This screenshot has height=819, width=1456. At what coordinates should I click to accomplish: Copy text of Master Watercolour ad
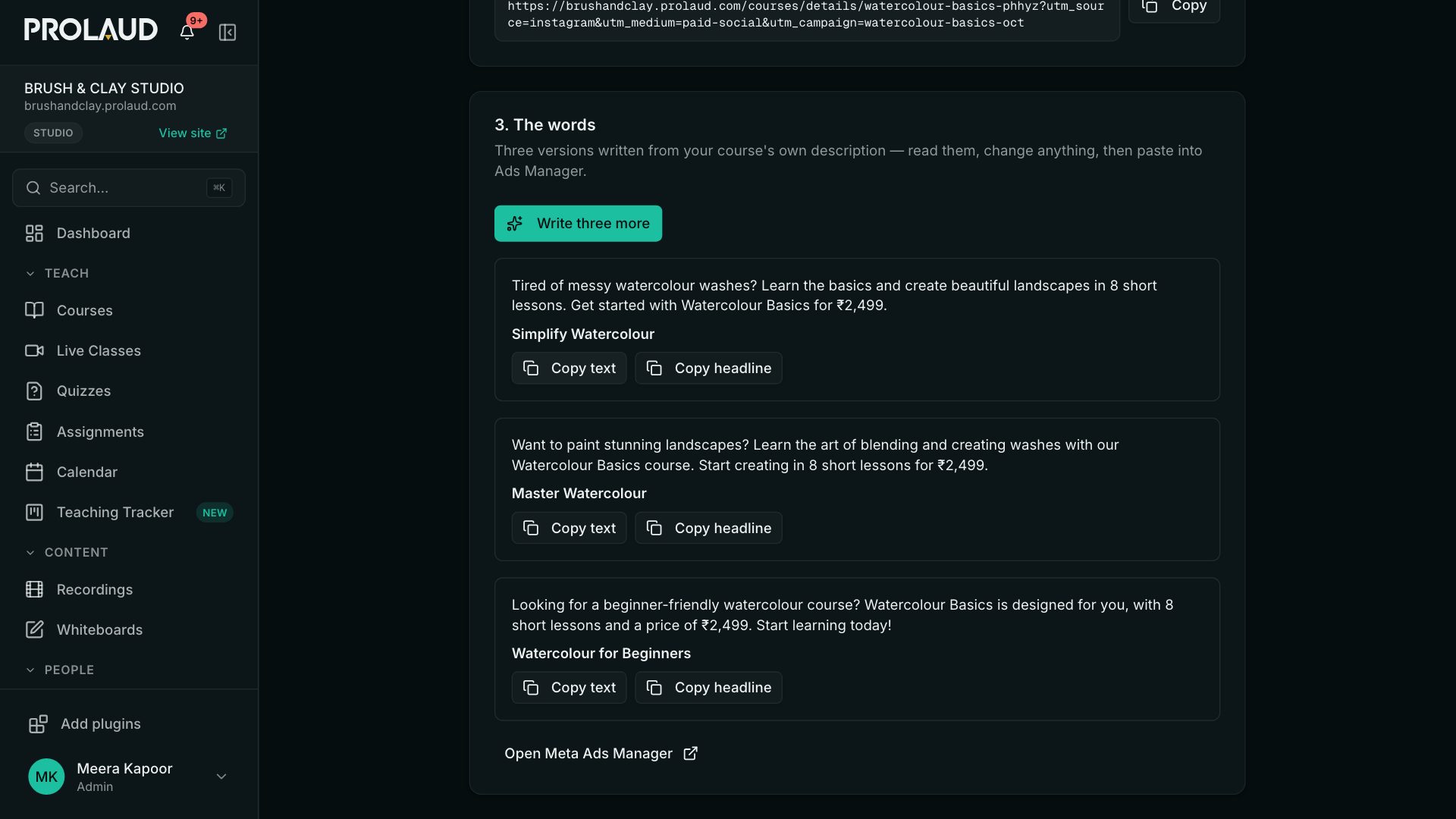[x=569, y=528]
